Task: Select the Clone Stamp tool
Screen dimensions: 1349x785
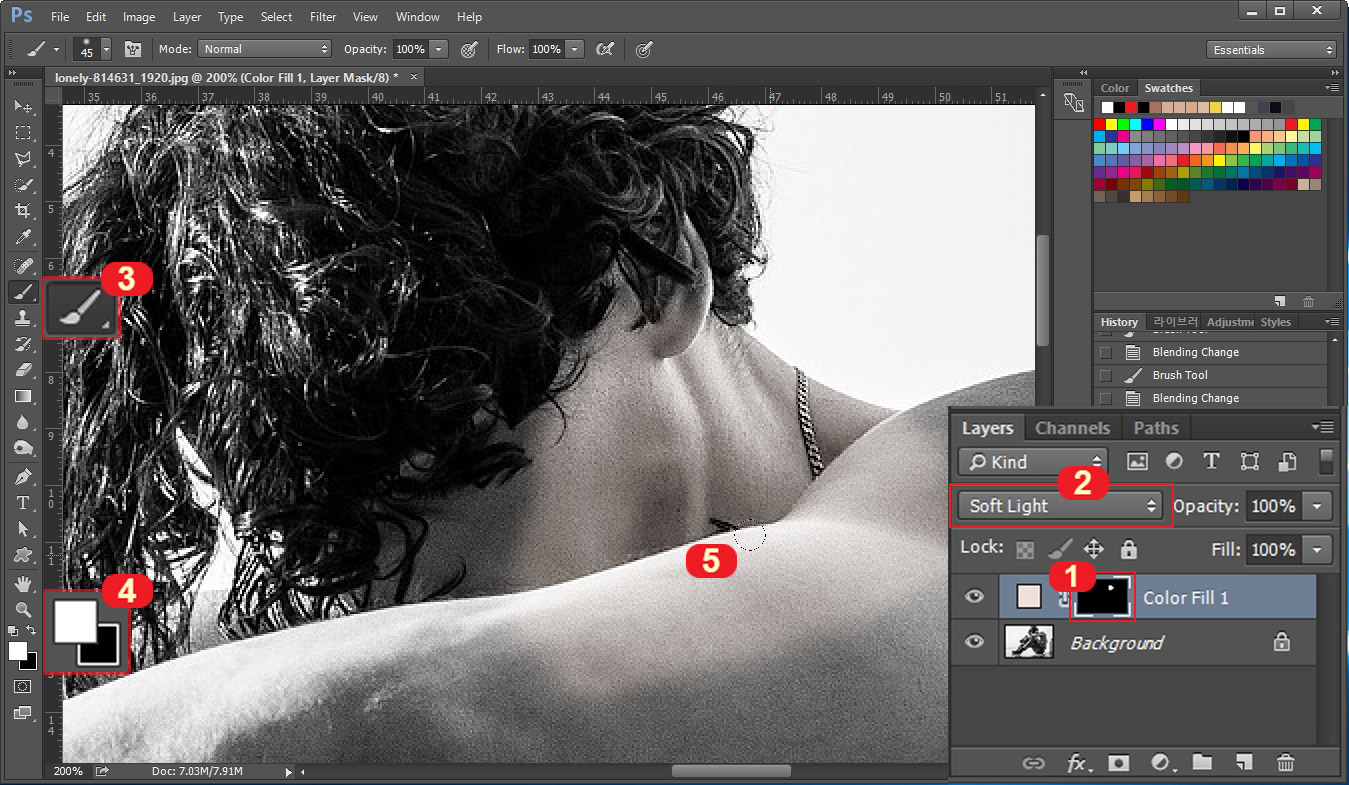Action: pos(22,318)
